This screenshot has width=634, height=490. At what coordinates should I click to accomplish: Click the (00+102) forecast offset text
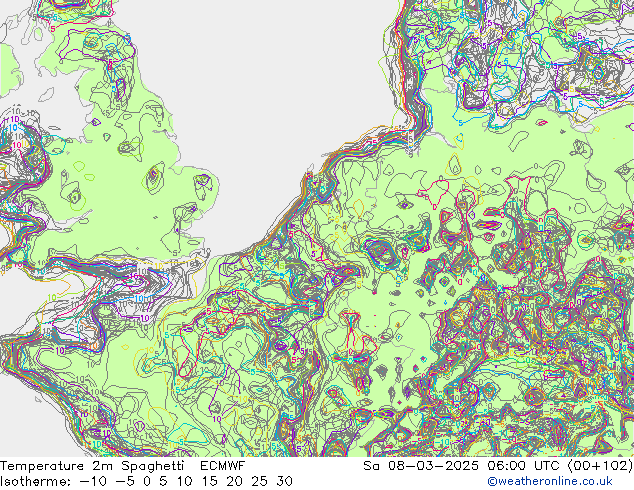coord(600,466)
